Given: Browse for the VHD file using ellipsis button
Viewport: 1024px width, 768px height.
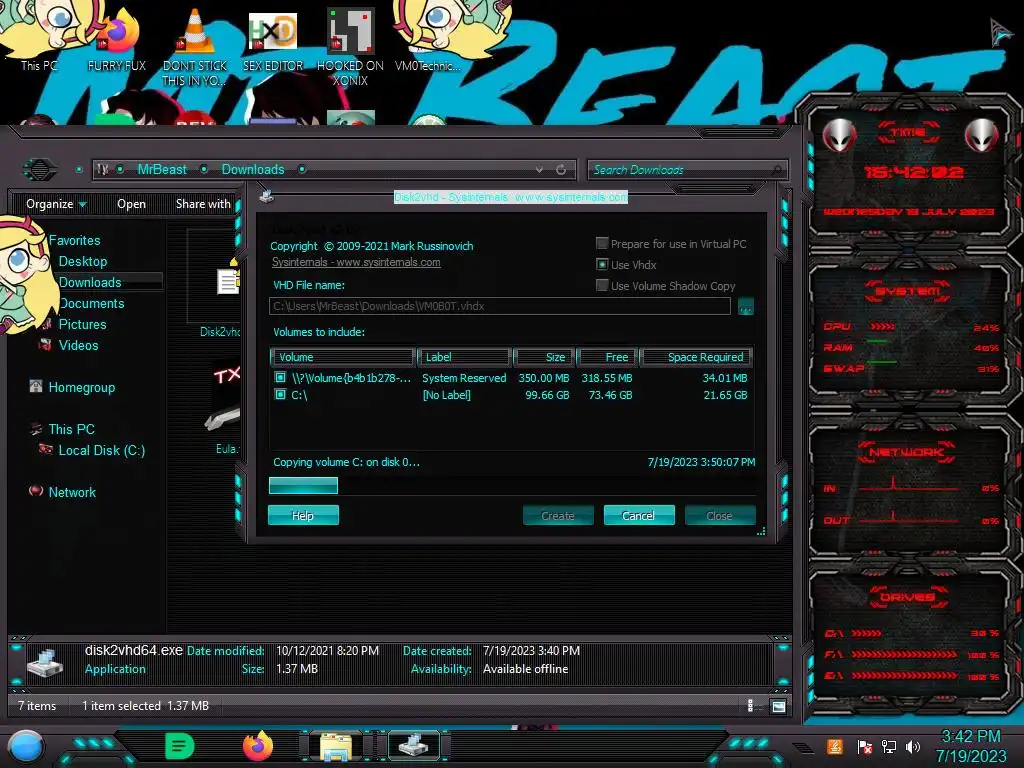Looking at the screenshot, I should pyautogui.click(x=746, y=306).
